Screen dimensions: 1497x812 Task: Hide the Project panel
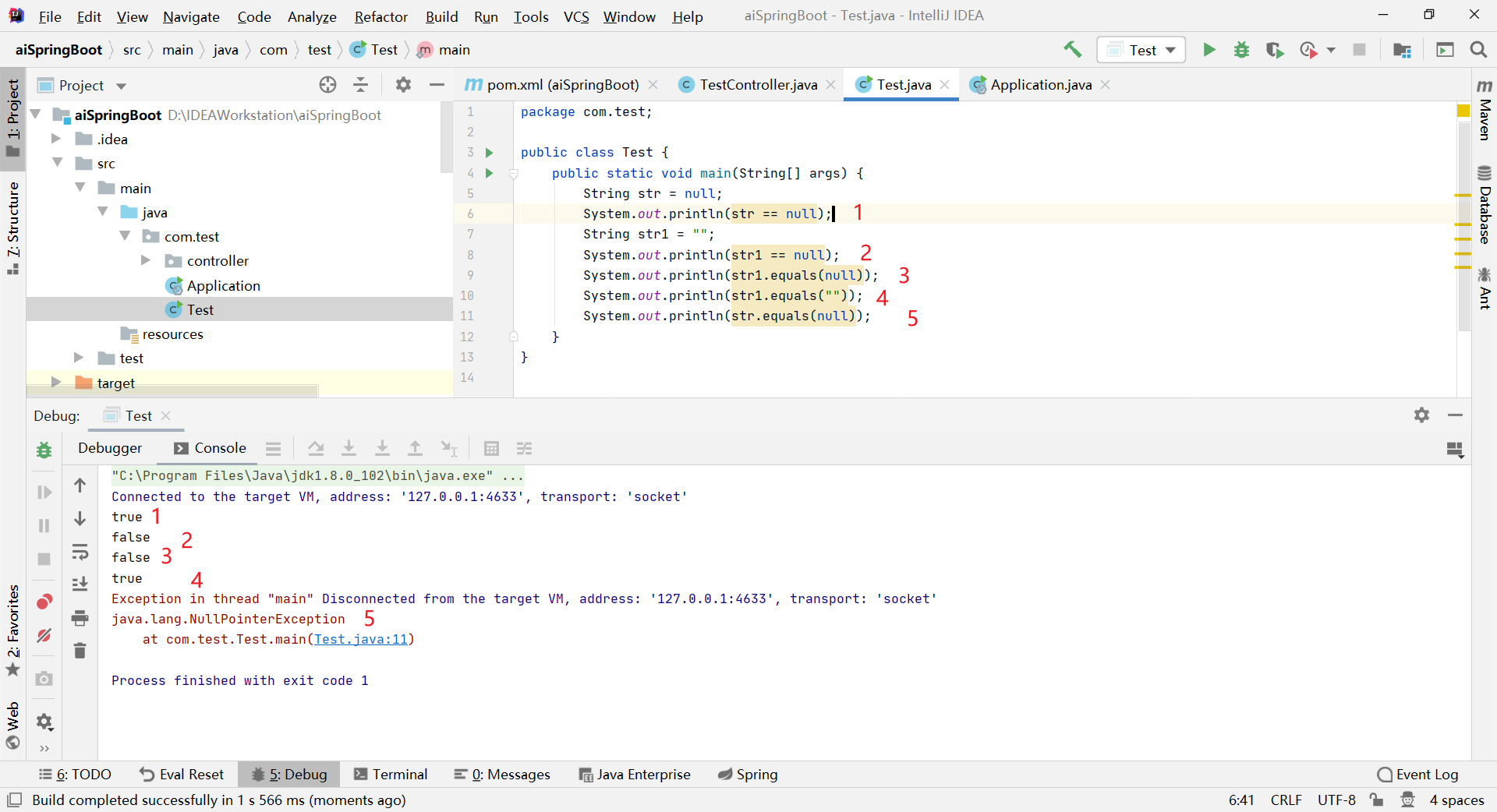[x=437, y=85]
